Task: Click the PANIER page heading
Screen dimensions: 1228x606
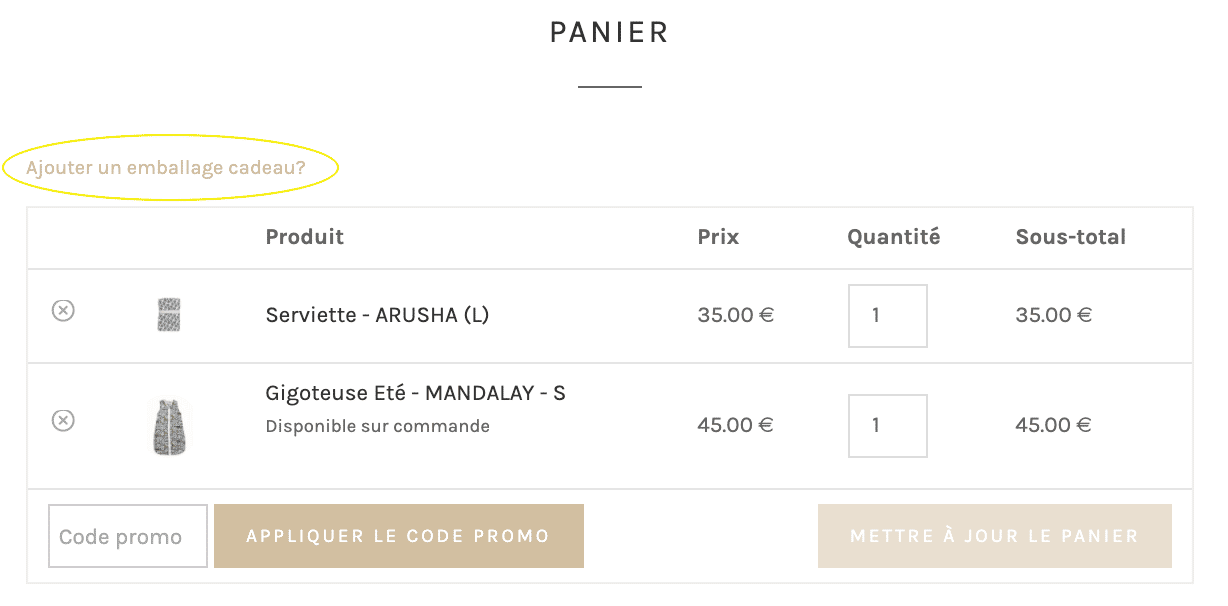Action: click(609, 32)
